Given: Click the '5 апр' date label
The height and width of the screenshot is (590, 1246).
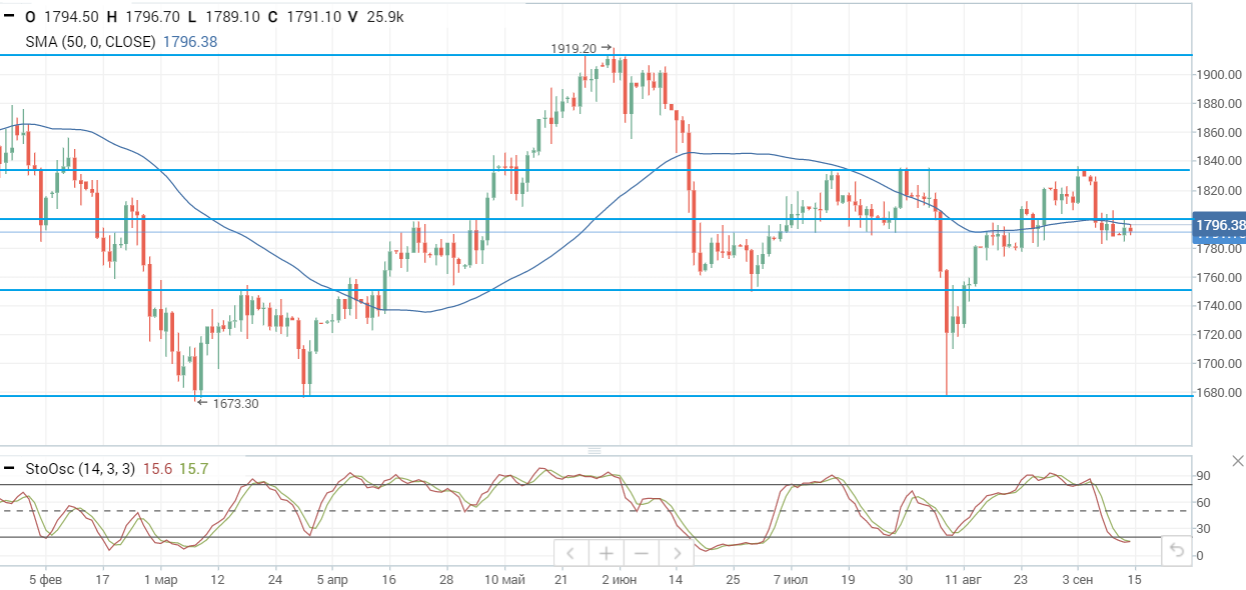Looking at the screenshot, I should click(333, 580).
